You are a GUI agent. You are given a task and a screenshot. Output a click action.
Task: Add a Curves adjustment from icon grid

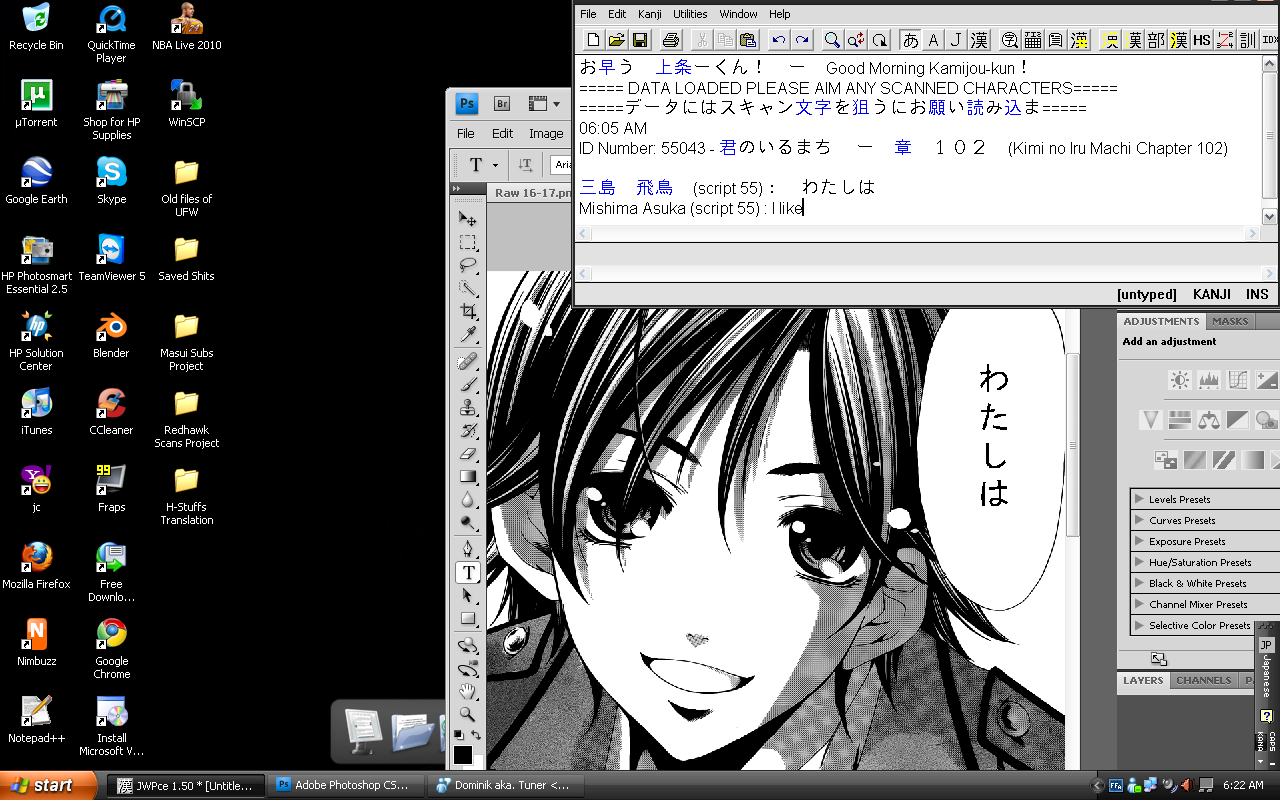1238,380
